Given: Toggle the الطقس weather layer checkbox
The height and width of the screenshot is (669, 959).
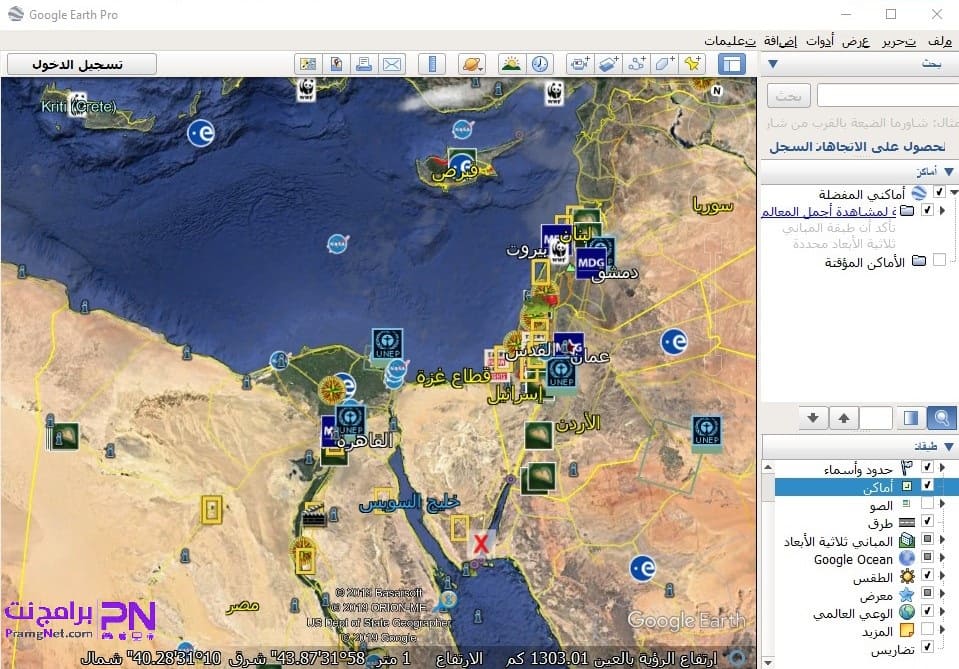Looking at the screenshot, I should coord(927,575).
